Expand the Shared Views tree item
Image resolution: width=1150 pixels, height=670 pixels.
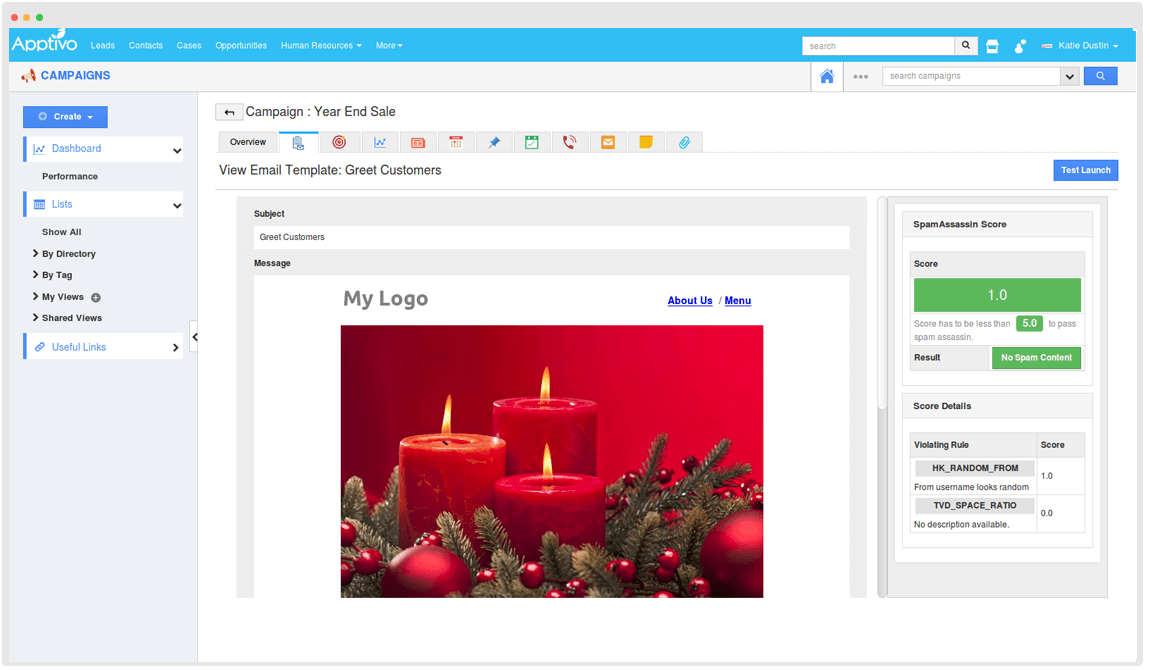coord(36,318)
